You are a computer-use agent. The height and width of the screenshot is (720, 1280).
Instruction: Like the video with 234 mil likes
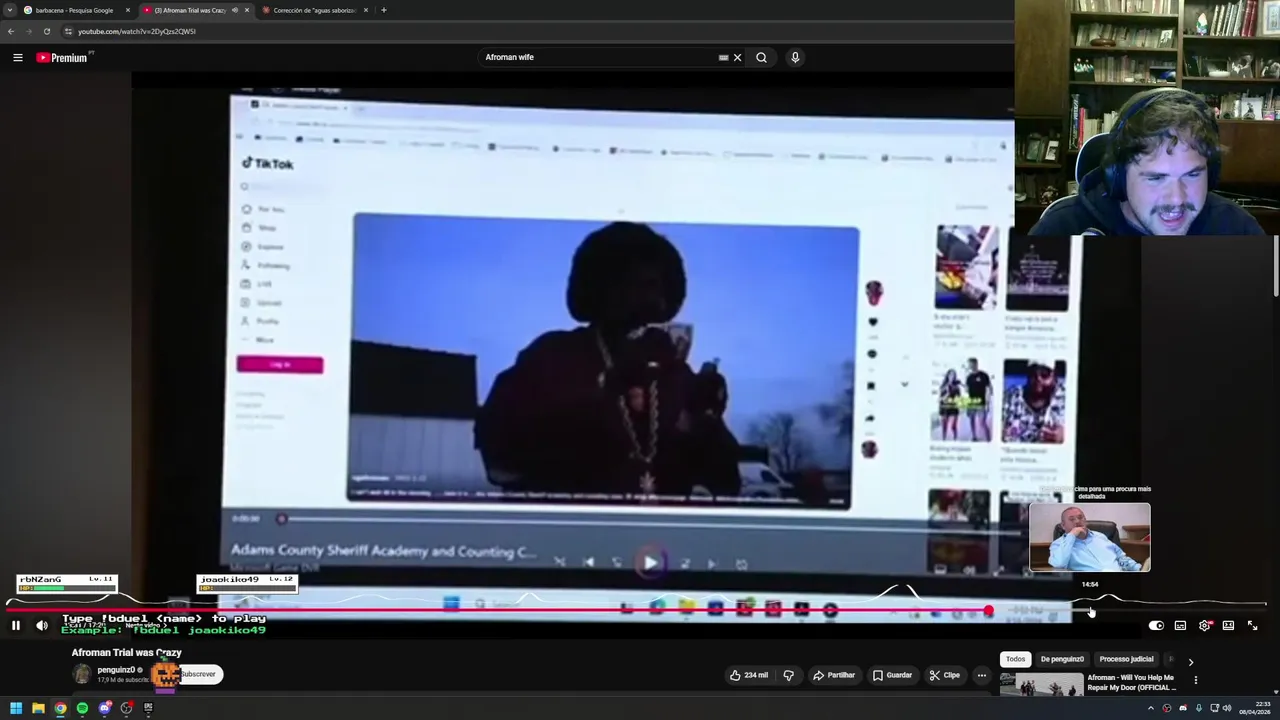pyautogui.click(x=749, y=675)
